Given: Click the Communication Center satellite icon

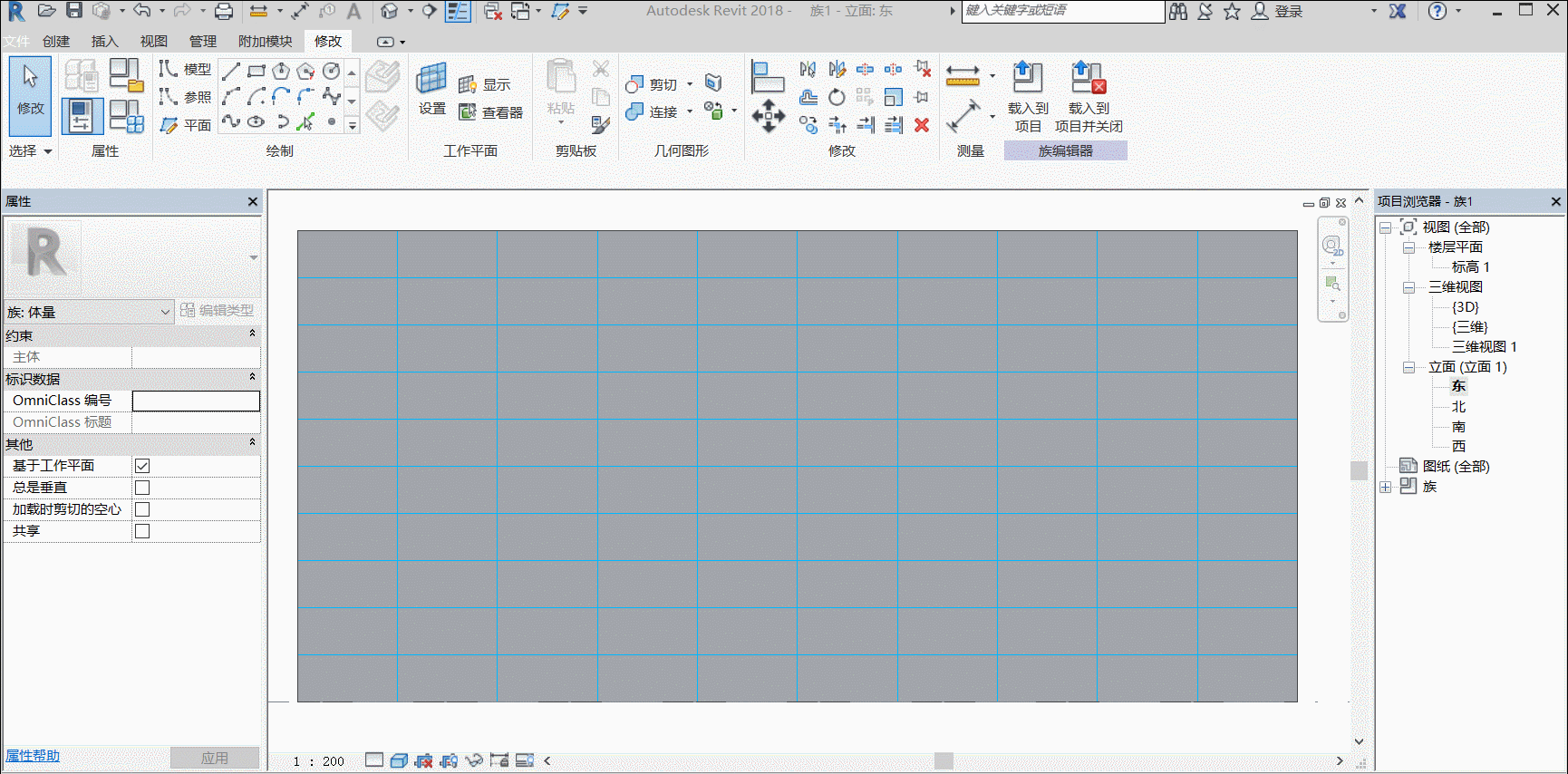Looking at the screenshot, I should click(1205, 11).
